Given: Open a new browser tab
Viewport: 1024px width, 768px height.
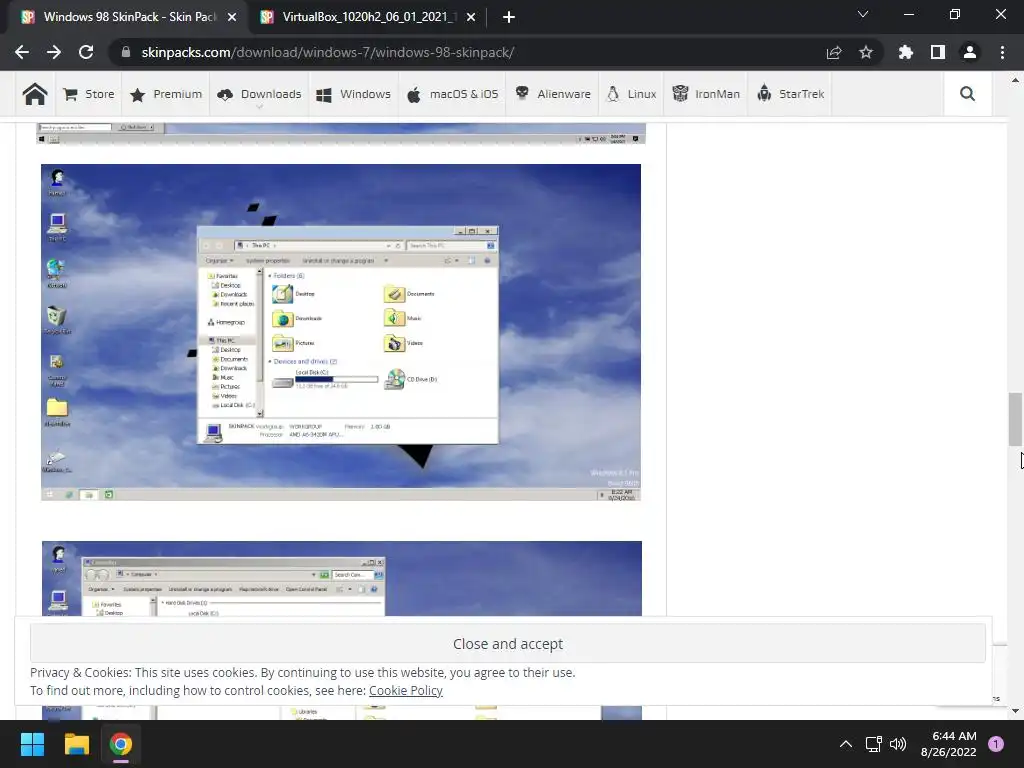Looking at the screenshot, I should (x=509, y=17).
